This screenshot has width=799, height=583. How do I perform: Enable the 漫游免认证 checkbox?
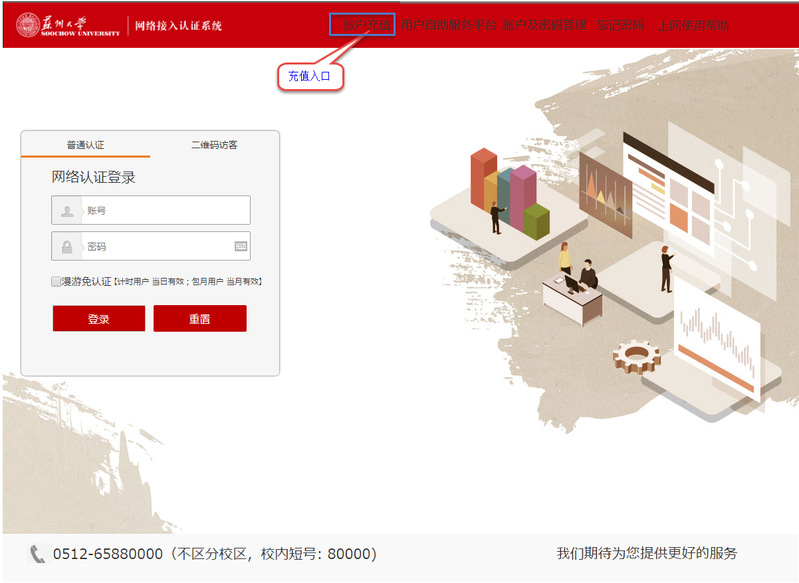click(56, 281)
